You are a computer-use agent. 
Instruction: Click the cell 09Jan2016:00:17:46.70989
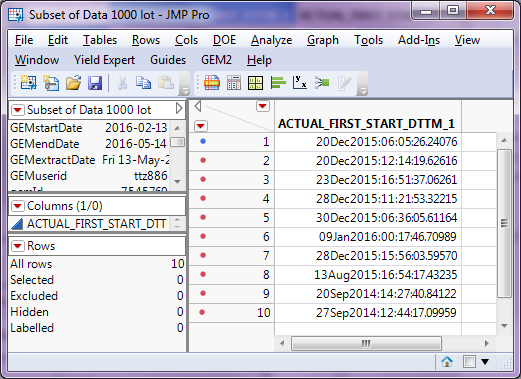[x=368, y=237]
